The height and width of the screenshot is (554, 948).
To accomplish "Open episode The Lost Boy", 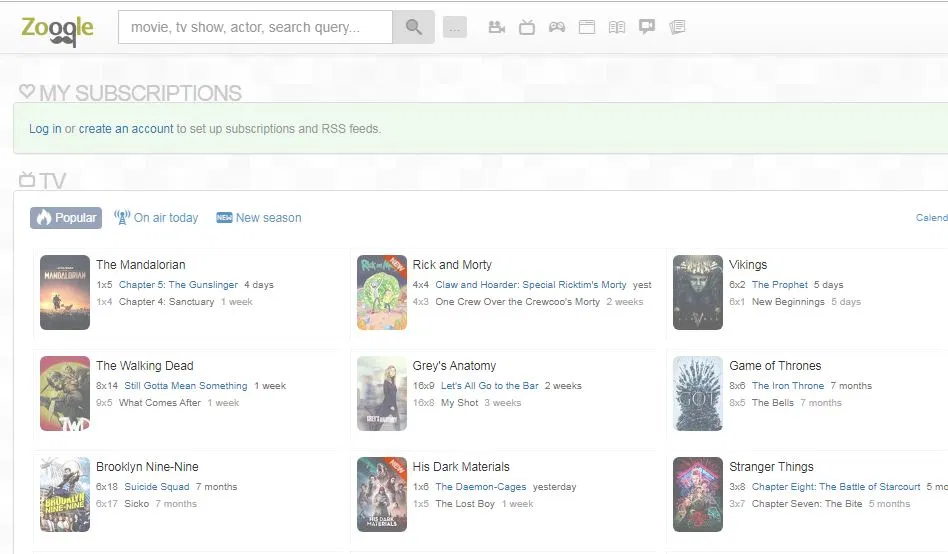I will coord(465,504).
